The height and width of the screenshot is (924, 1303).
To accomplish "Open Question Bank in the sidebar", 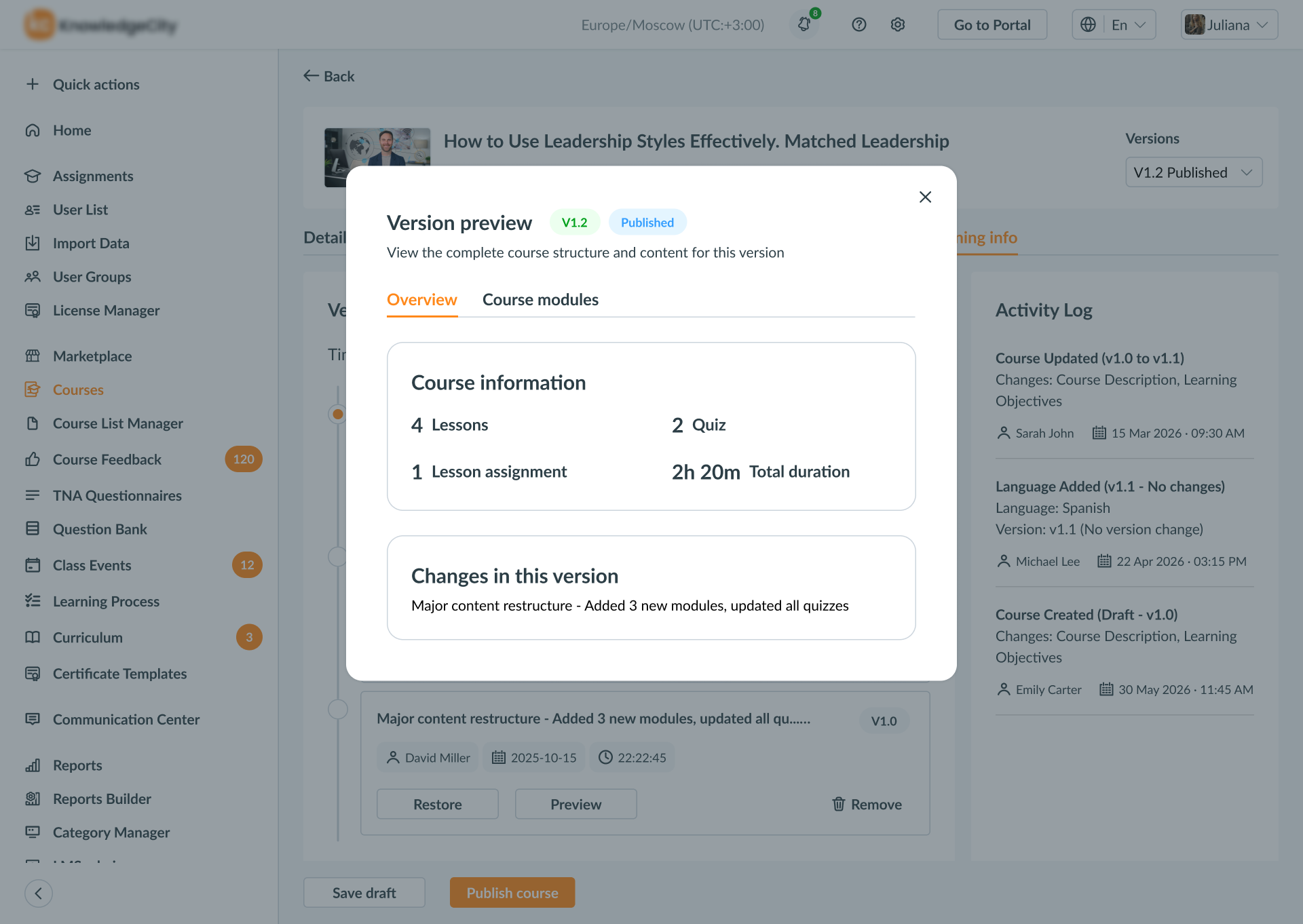I will [100, 529].
